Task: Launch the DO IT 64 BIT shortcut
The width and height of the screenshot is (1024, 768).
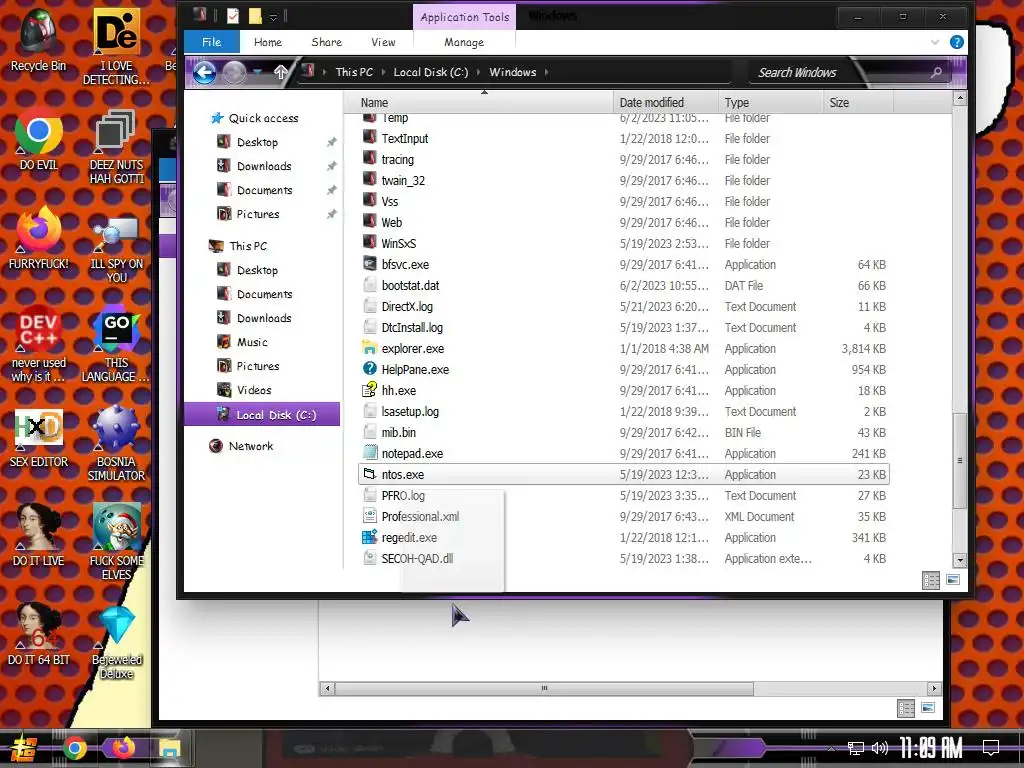Action: click(x=39, y=633)
